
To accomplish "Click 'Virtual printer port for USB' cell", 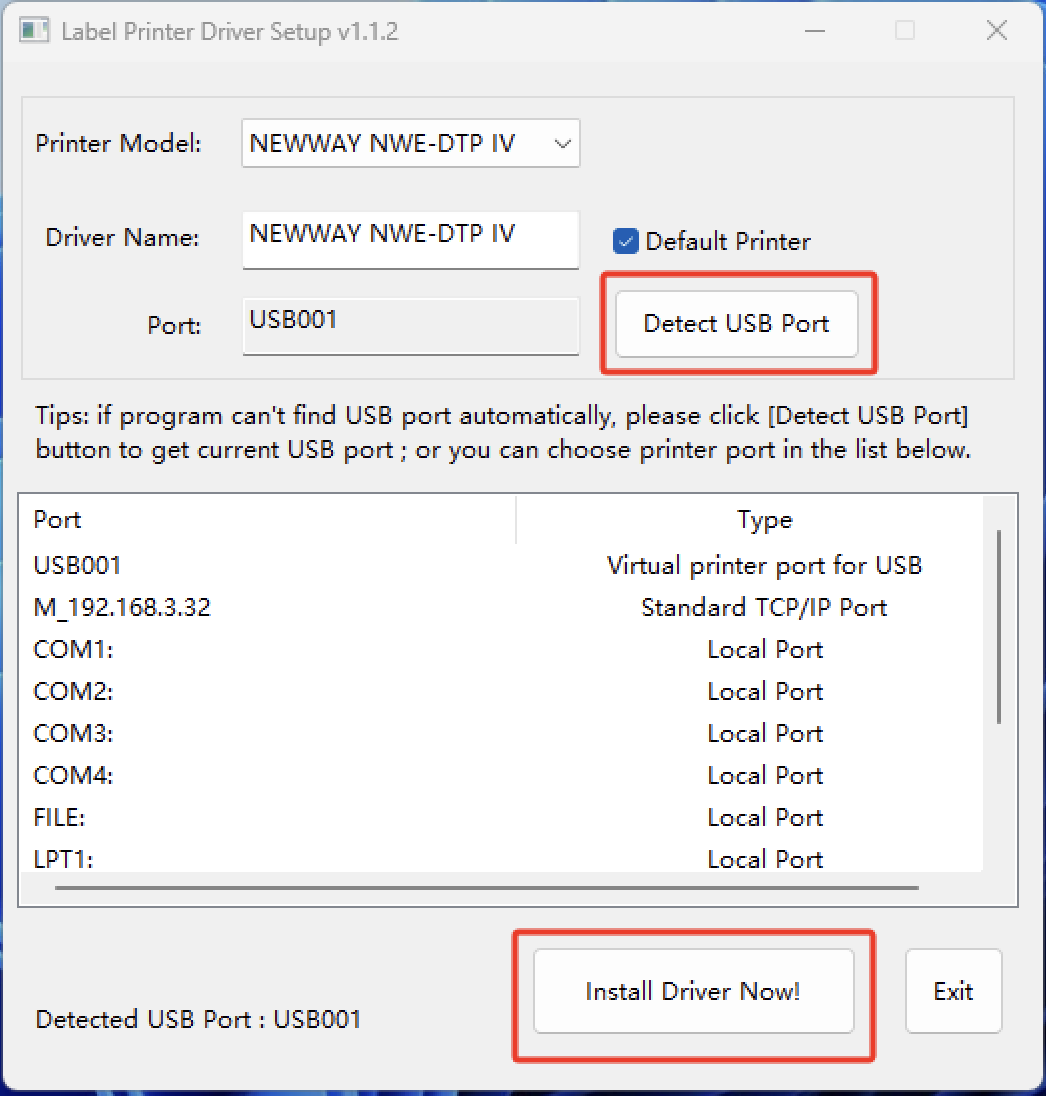I will coord(764,565).
